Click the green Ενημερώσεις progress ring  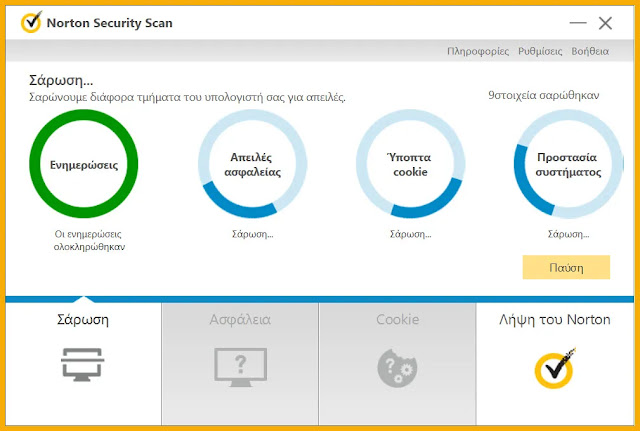tap(84, 164)
